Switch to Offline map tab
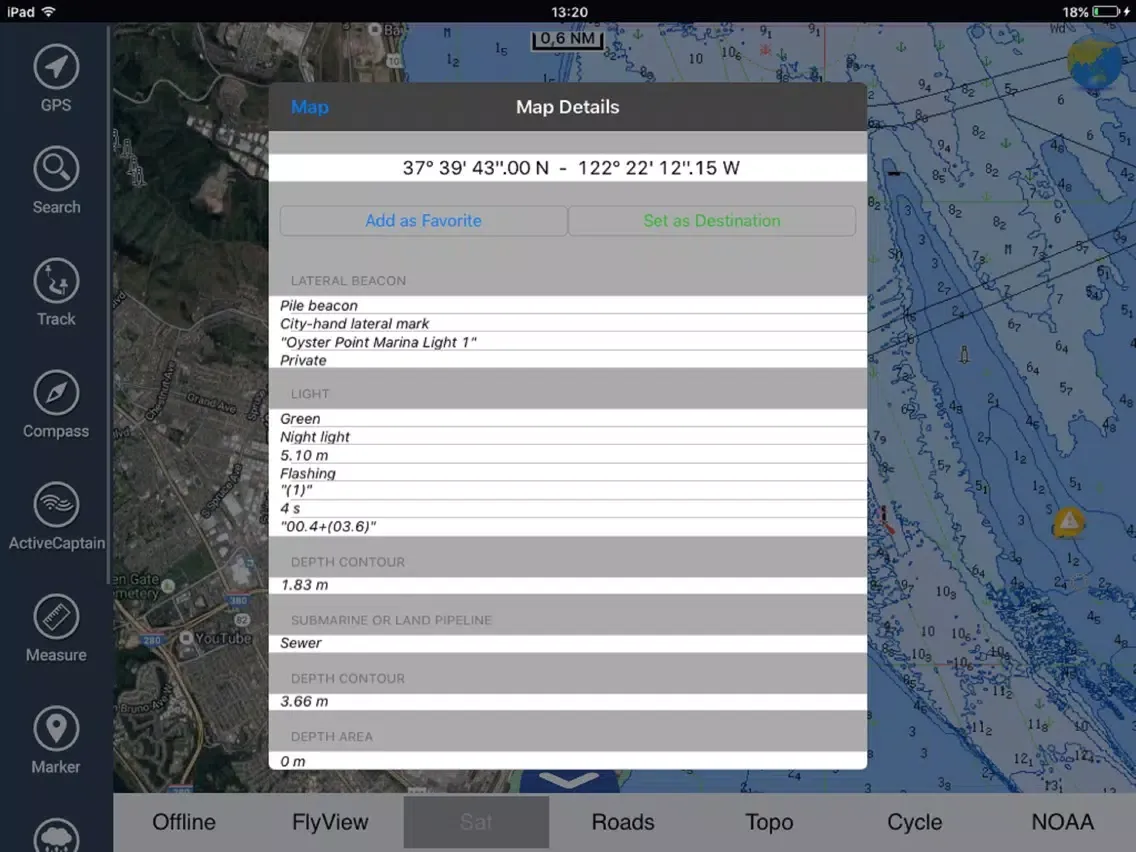This screenshot has width=1136, height=852. tap(184, 822)
